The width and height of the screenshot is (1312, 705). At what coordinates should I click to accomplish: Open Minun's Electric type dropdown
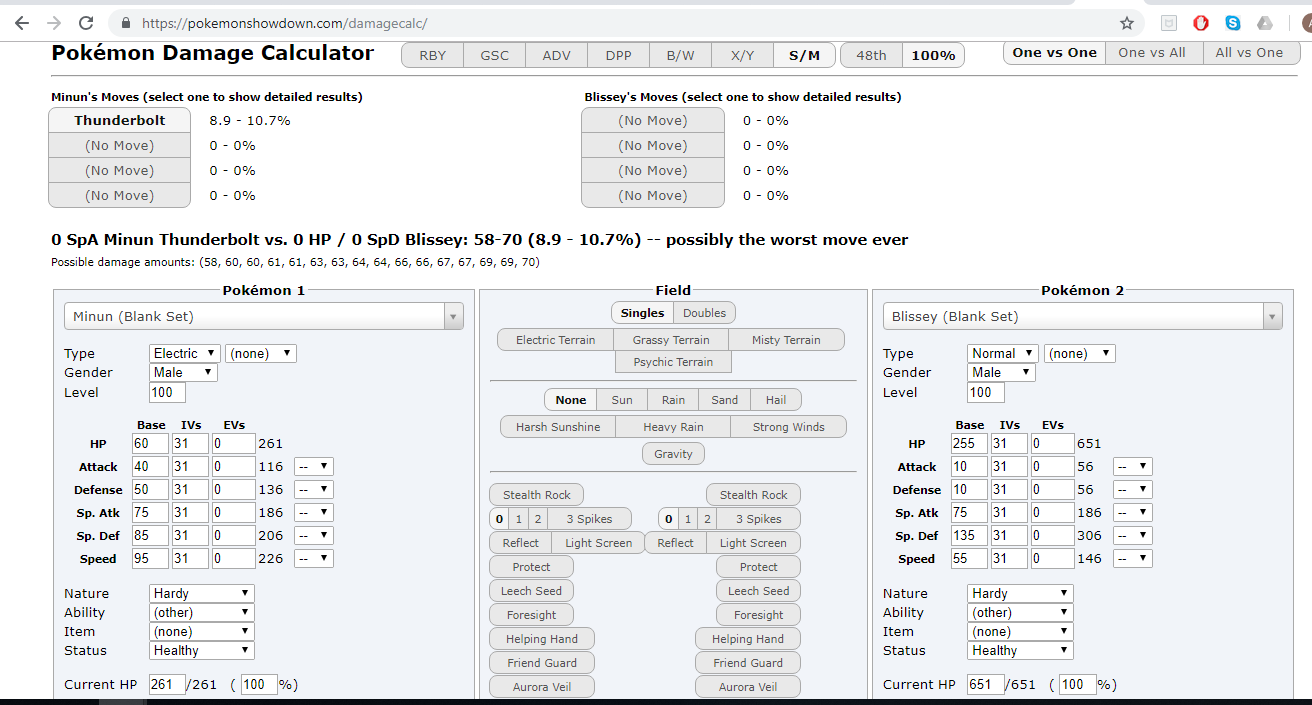tap(185, 353)
